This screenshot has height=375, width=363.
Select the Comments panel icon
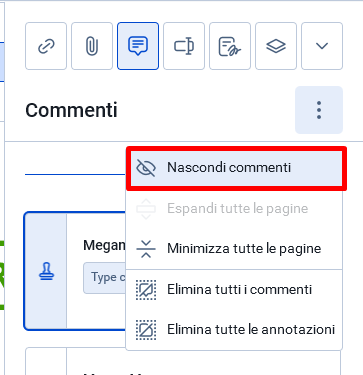(x=138, y=46)
